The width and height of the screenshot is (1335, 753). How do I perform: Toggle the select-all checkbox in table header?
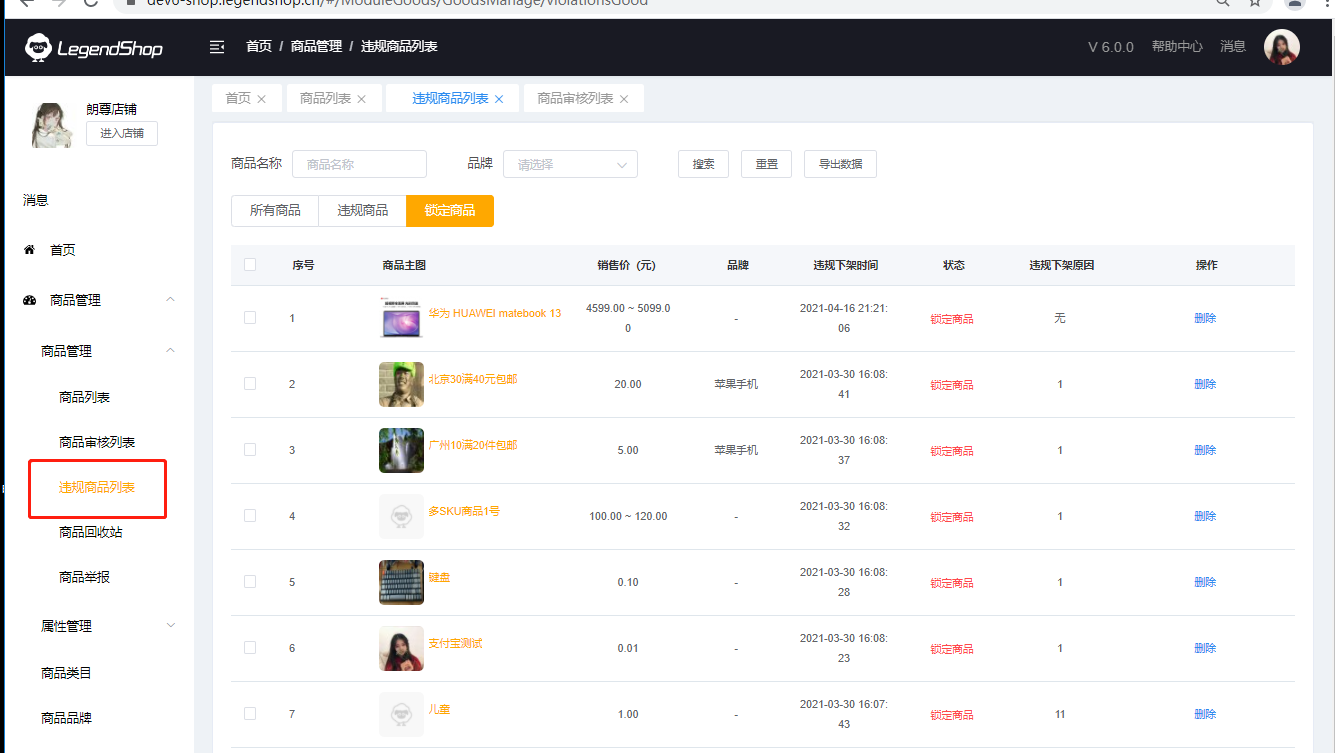250,265
